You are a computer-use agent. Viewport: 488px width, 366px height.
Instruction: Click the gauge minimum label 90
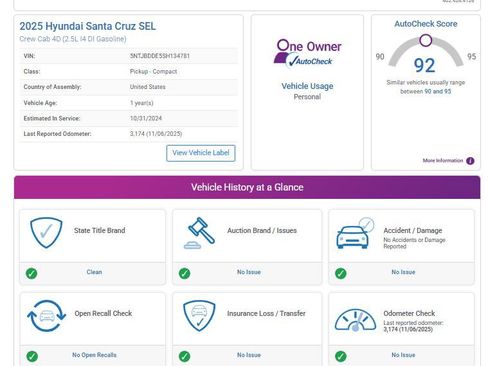tap(380, 57)
